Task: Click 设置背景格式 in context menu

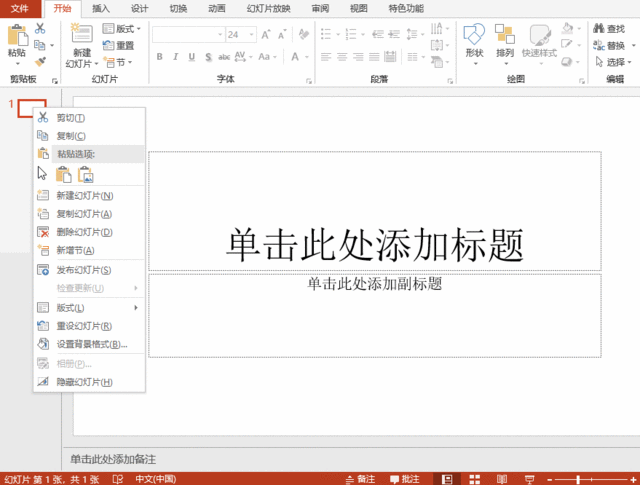Action: (90, 344)
